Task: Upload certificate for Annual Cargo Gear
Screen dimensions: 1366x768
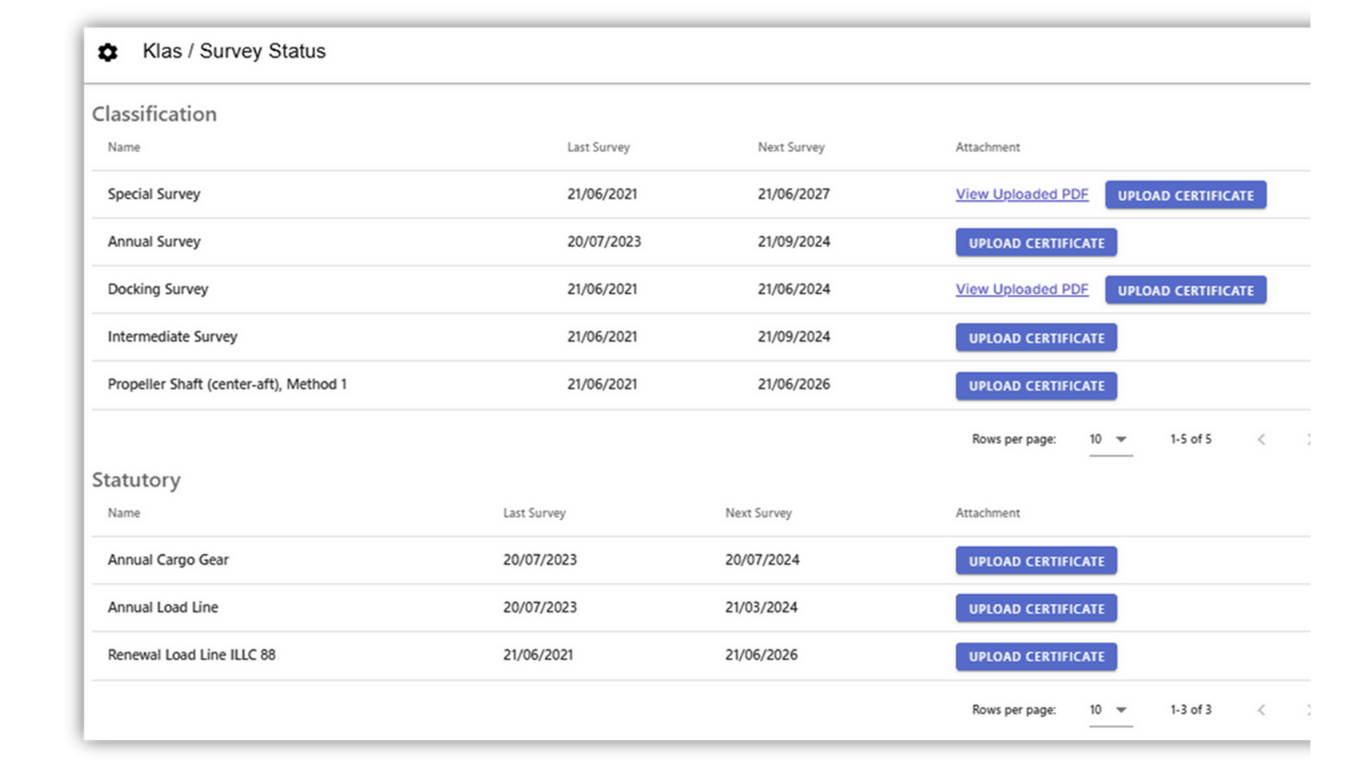Action: click(1036, 561)
